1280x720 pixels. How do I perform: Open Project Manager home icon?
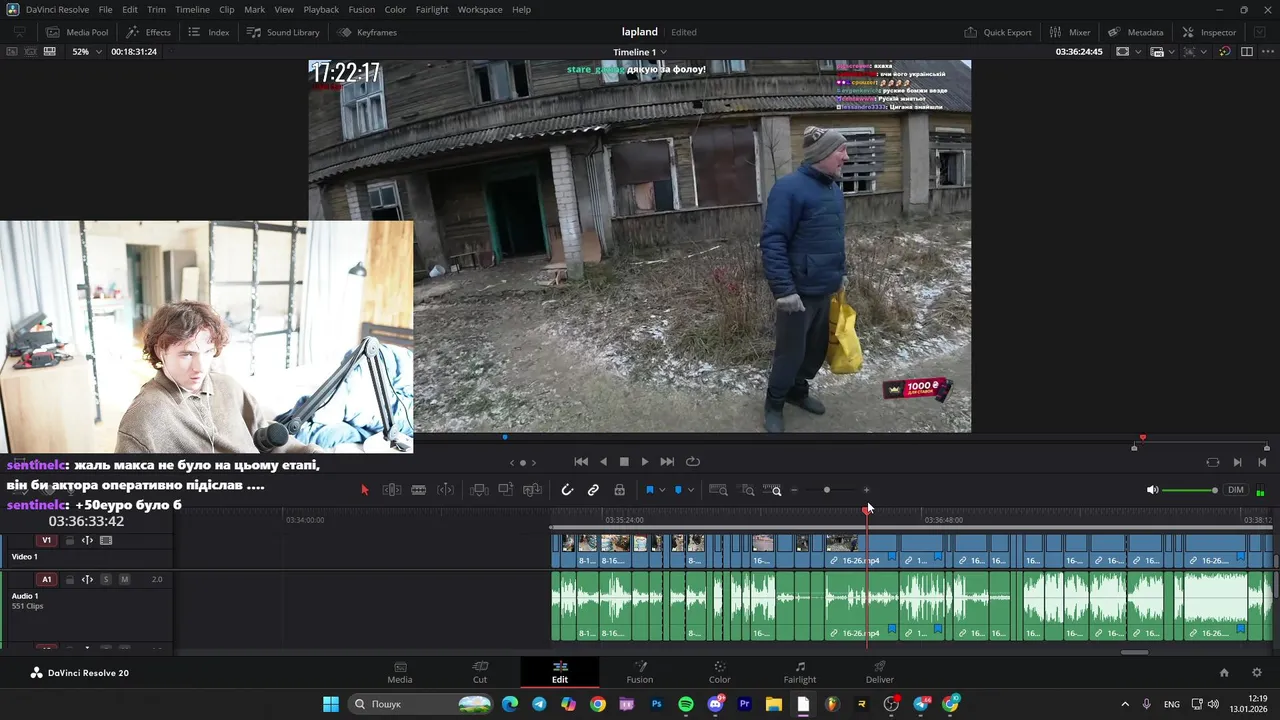click(x=1224, y=673)
